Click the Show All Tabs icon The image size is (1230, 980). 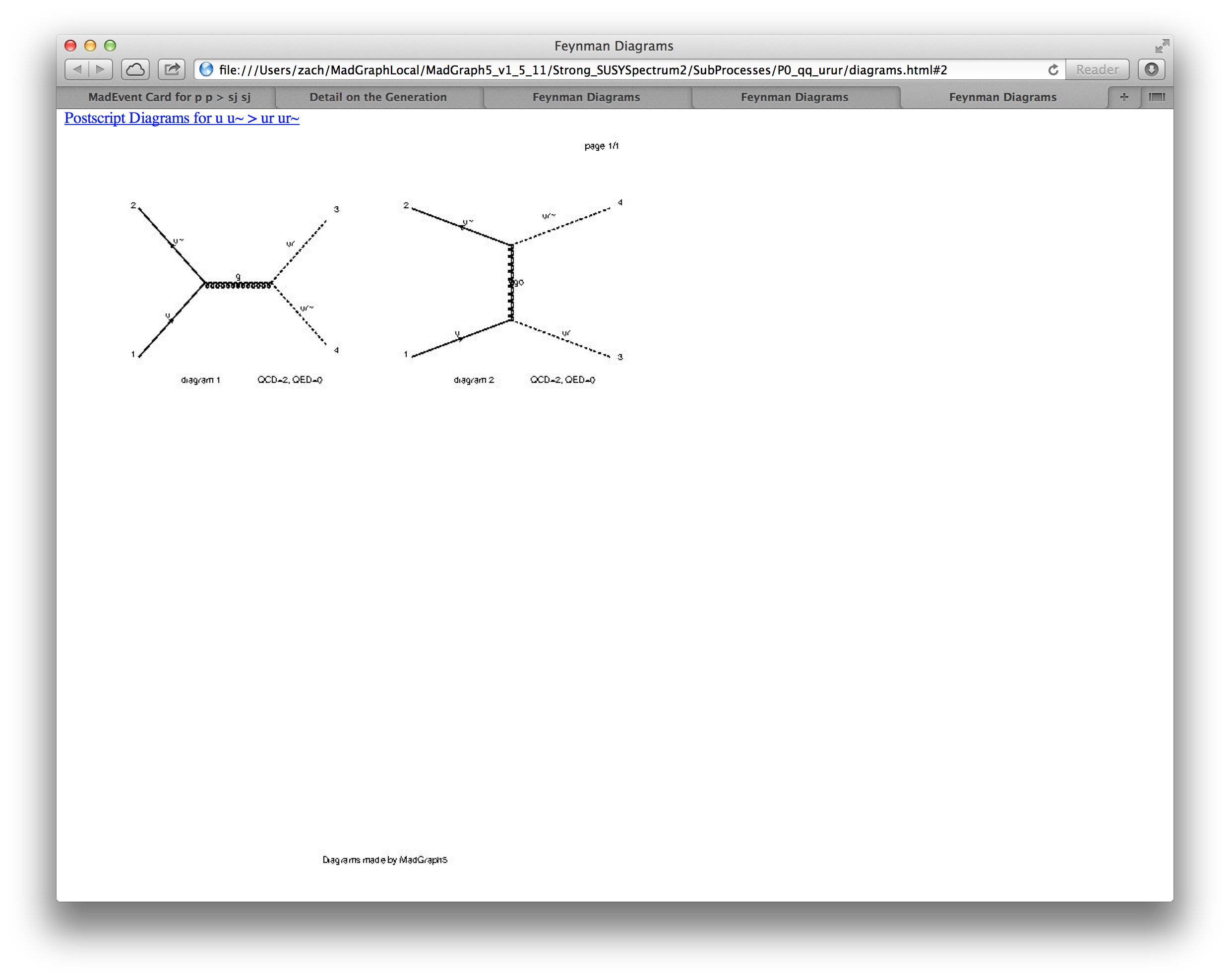click(x=1157, y=97)
